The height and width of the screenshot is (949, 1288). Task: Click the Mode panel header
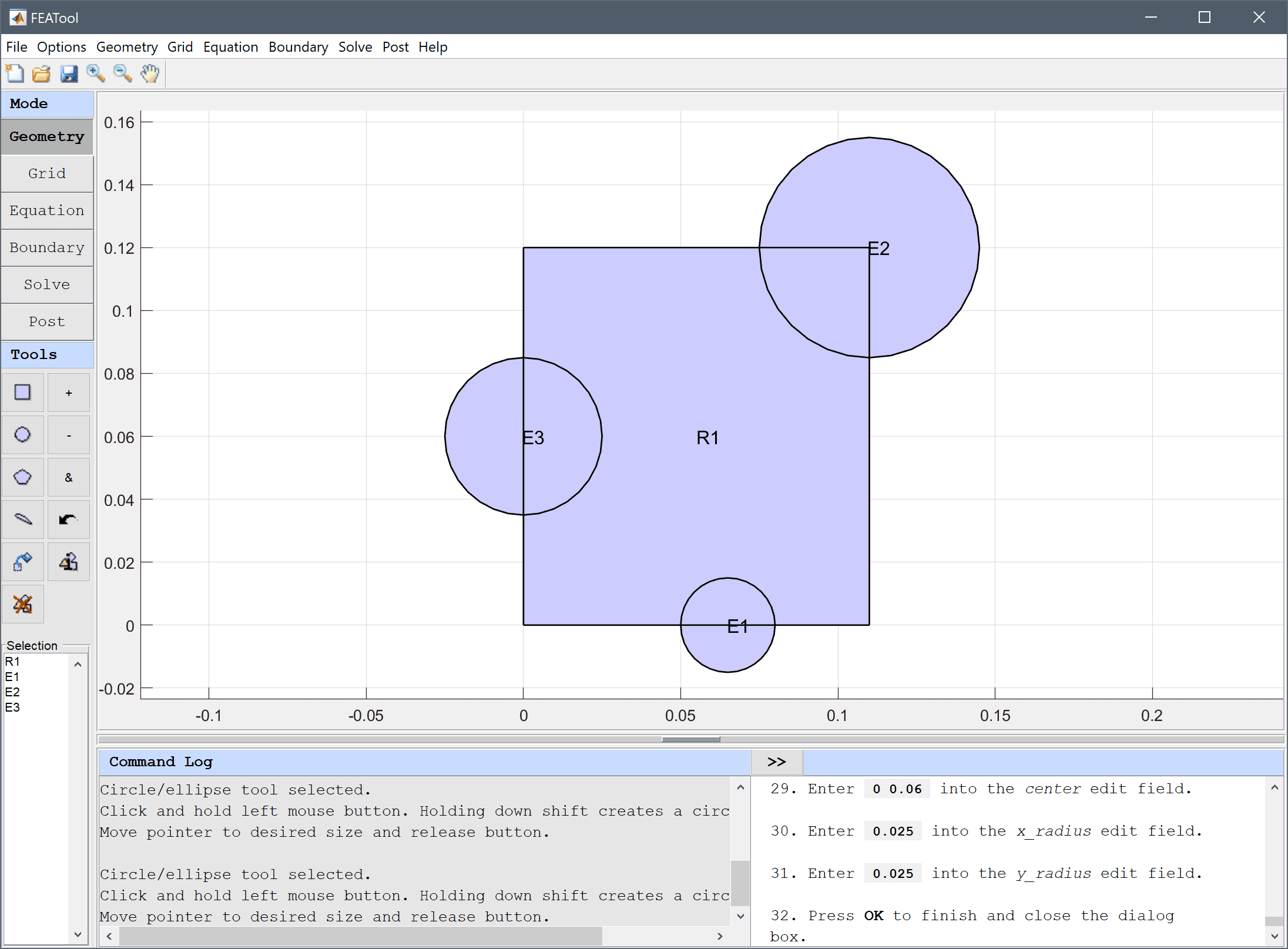click(47, 103)
